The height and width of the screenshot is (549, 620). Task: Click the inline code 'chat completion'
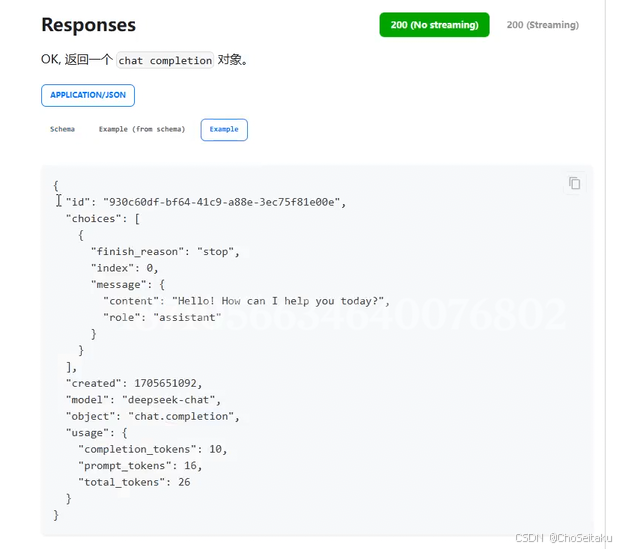(x=165, y=61)
